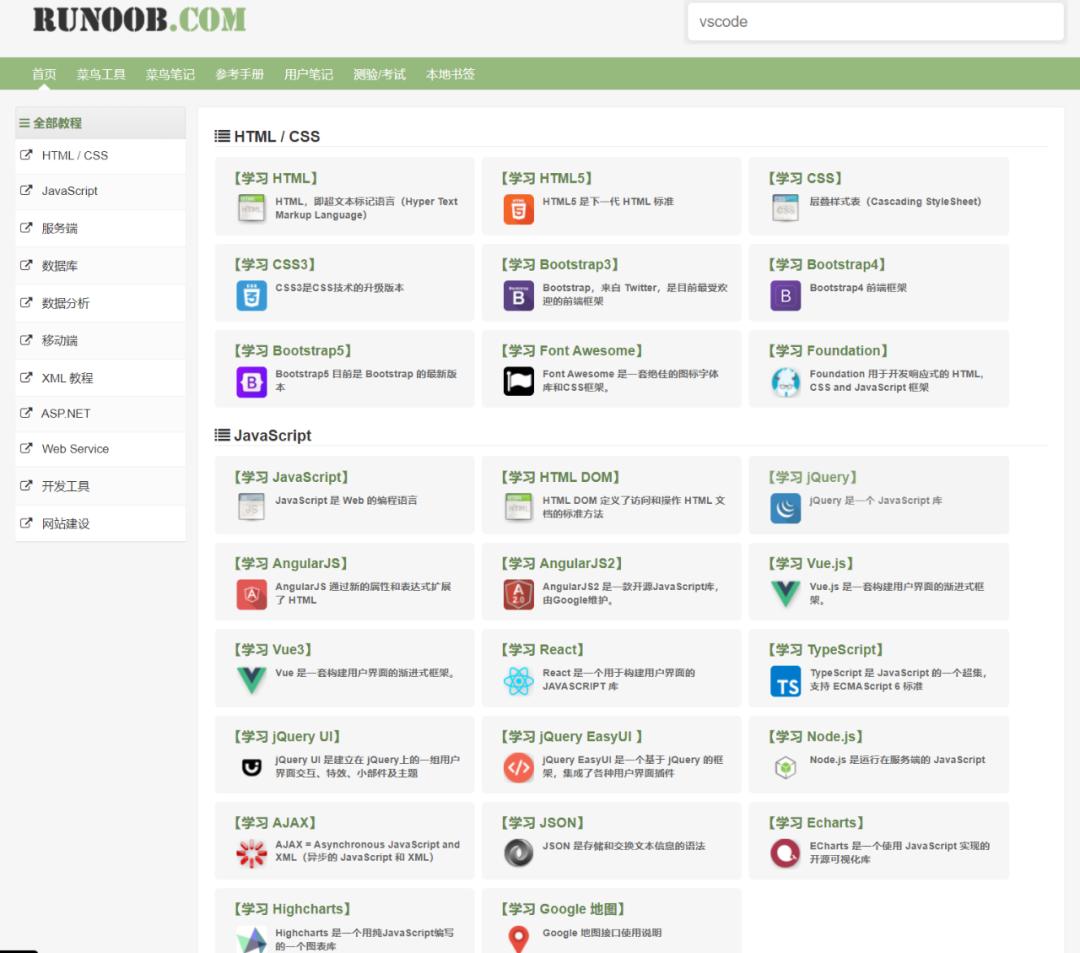The width and height of the screenshot is (1080, 953).
Task: Select 移动端 in the sidebar
Action: 101,341
